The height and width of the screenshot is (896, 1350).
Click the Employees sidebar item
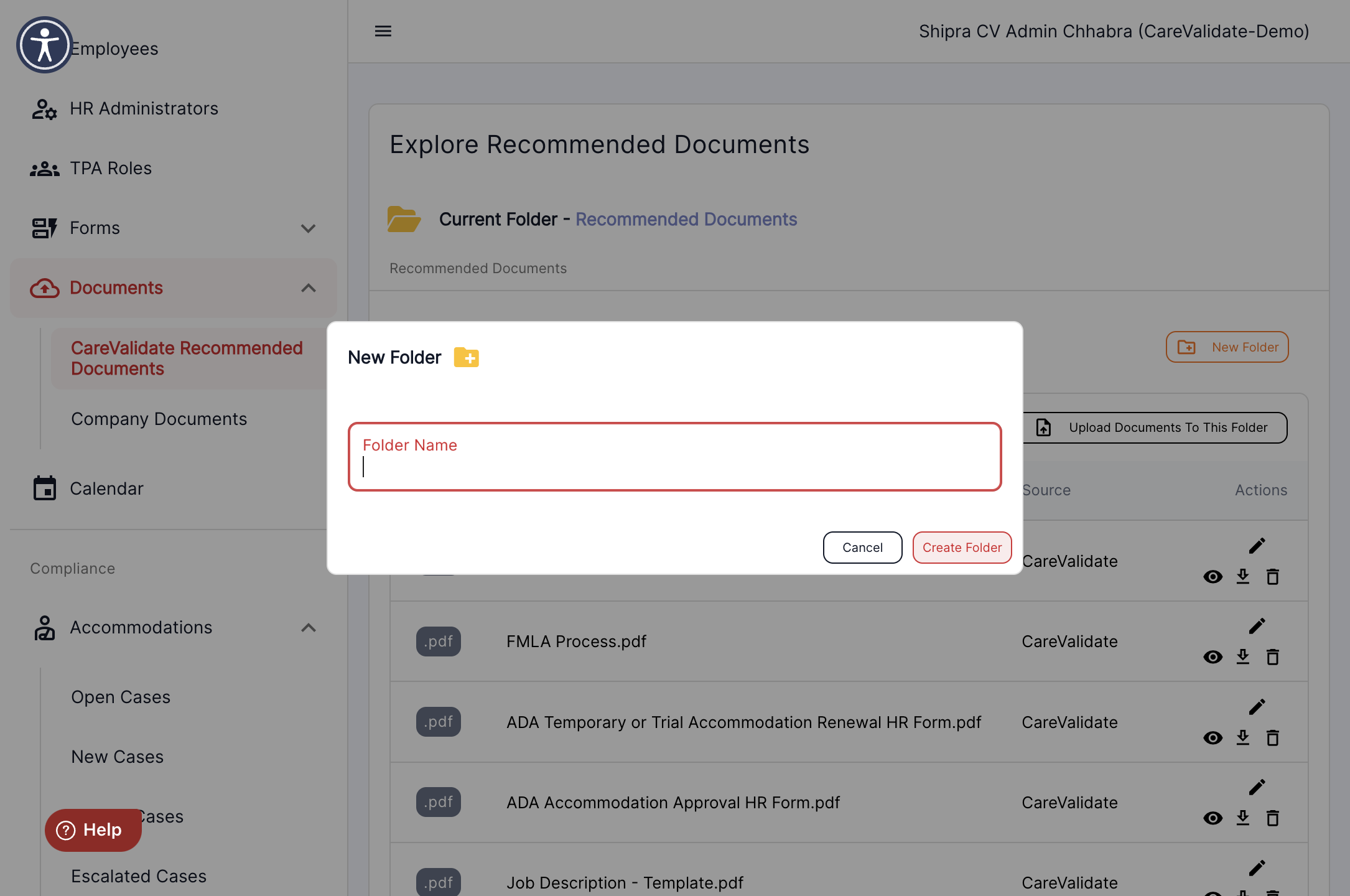(x=114, y=49)
